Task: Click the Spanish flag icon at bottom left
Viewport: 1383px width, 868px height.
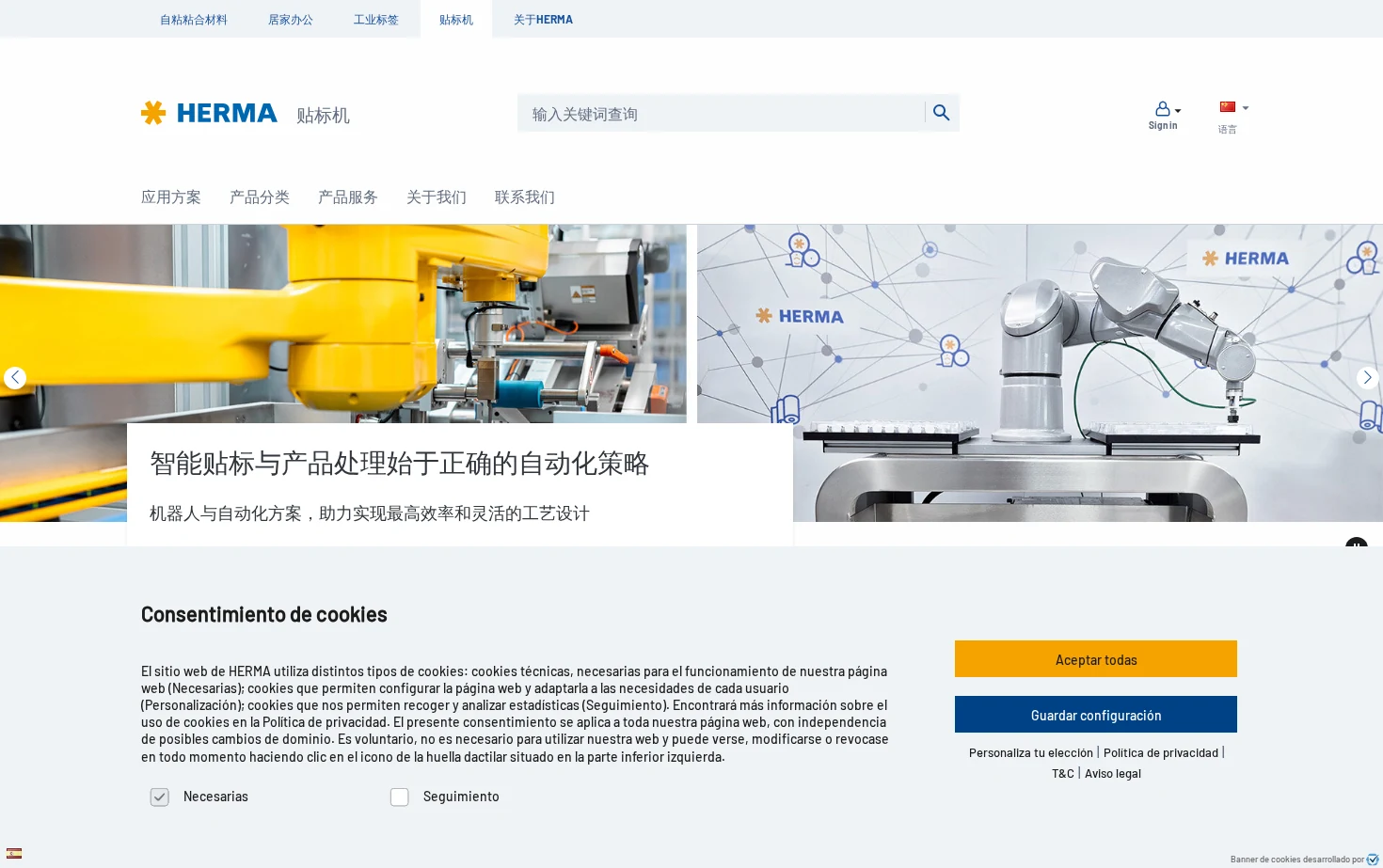Action: point(14,854)
